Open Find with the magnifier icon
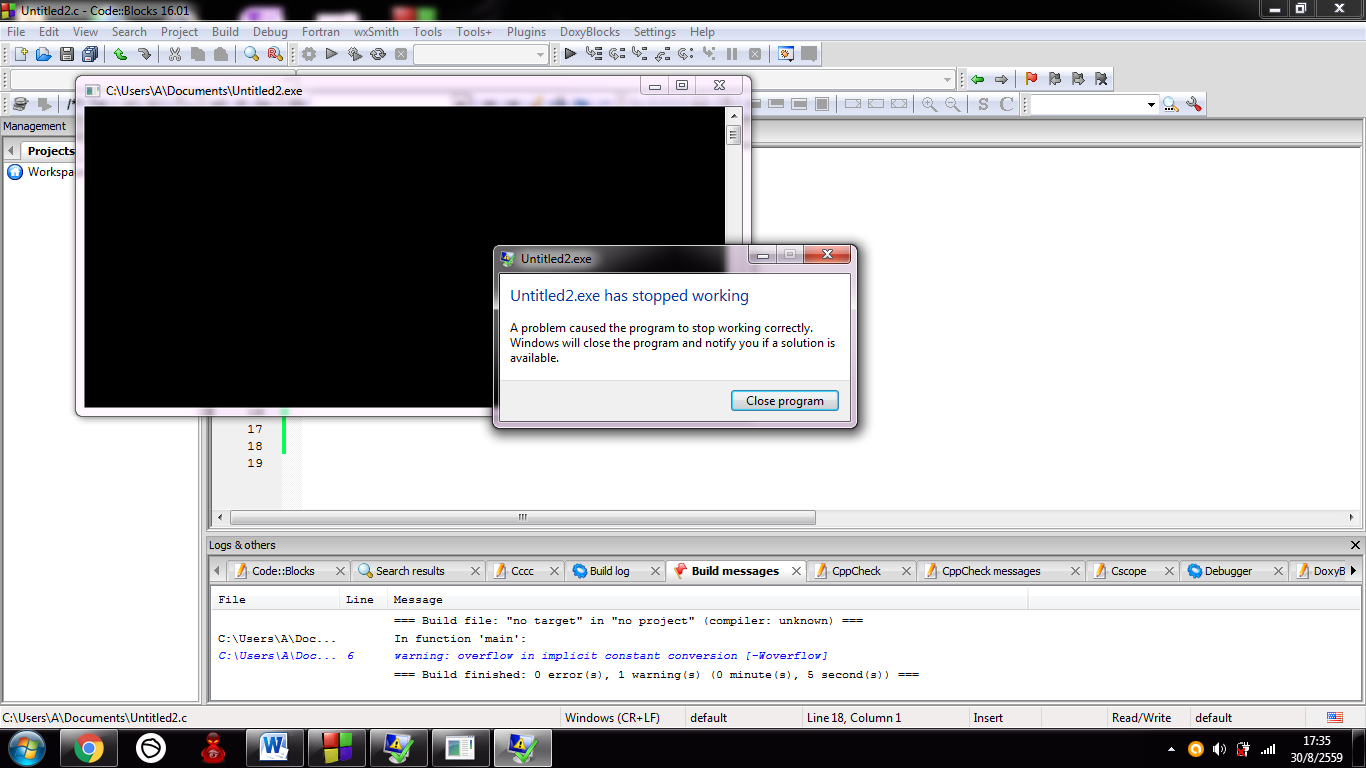This screenshot has width=1366, height=768. [252, 54]
